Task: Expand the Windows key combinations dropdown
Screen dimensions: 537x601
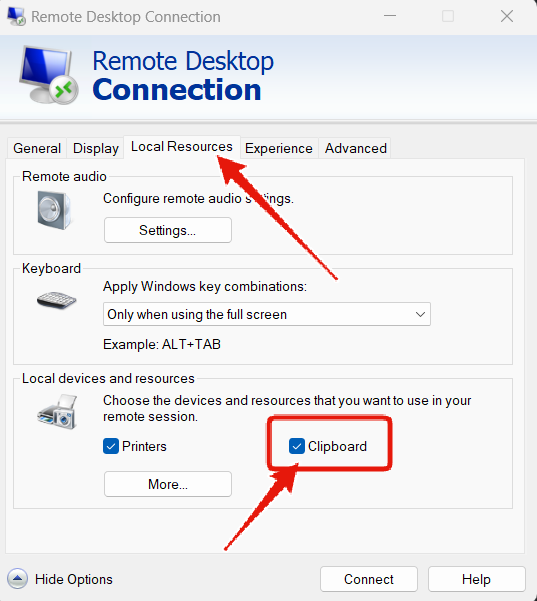Action: coord(267,314)
